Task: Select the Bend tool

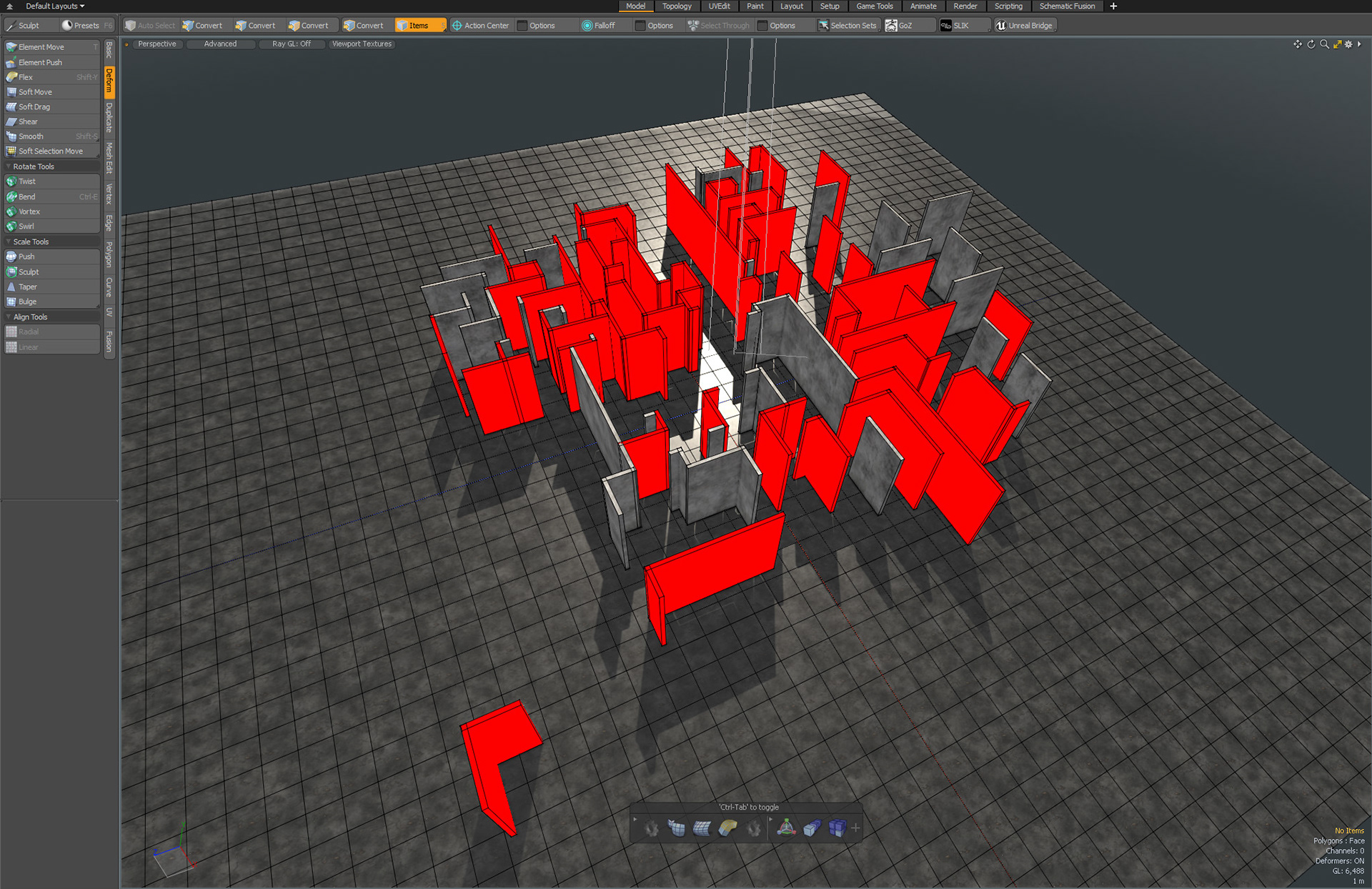Action: 51,197
